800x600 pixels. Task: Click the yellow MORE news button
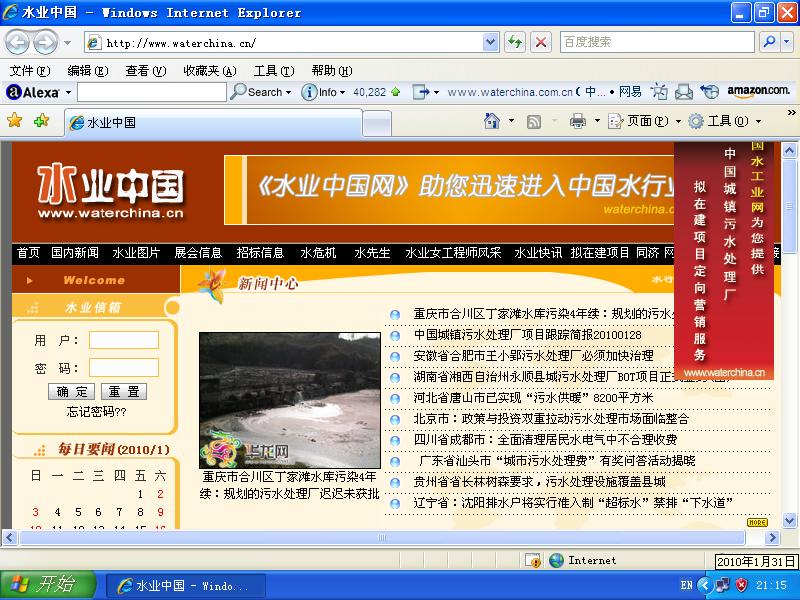click(x=757, y=522)
